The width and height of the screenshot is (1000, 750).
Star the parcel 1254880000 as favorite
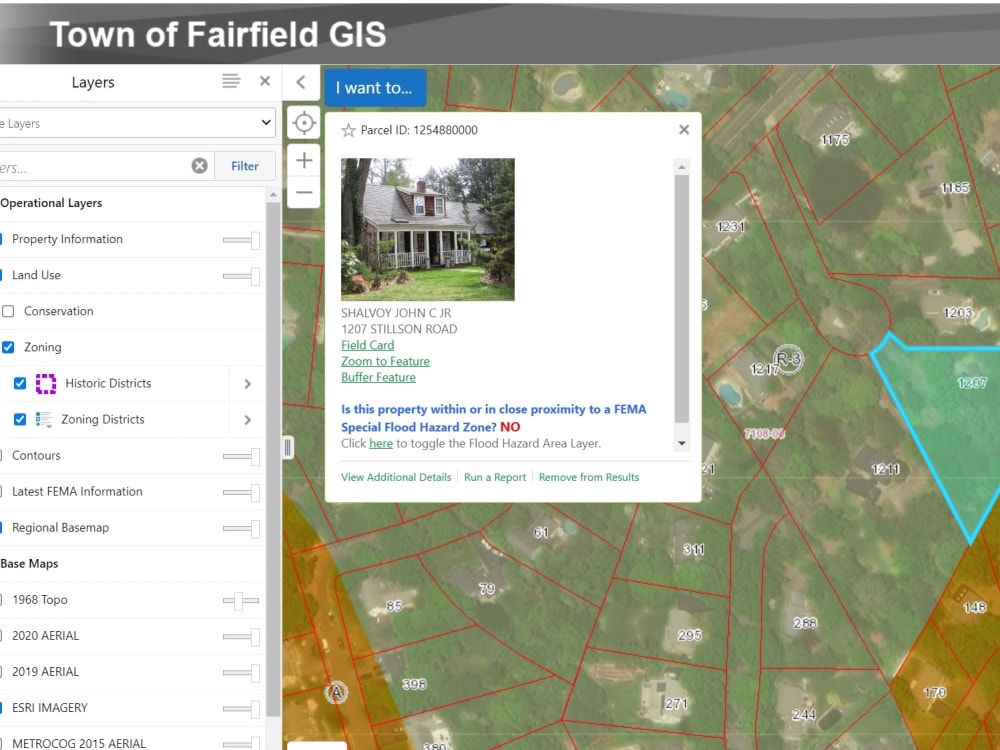[x=348, y=131]
